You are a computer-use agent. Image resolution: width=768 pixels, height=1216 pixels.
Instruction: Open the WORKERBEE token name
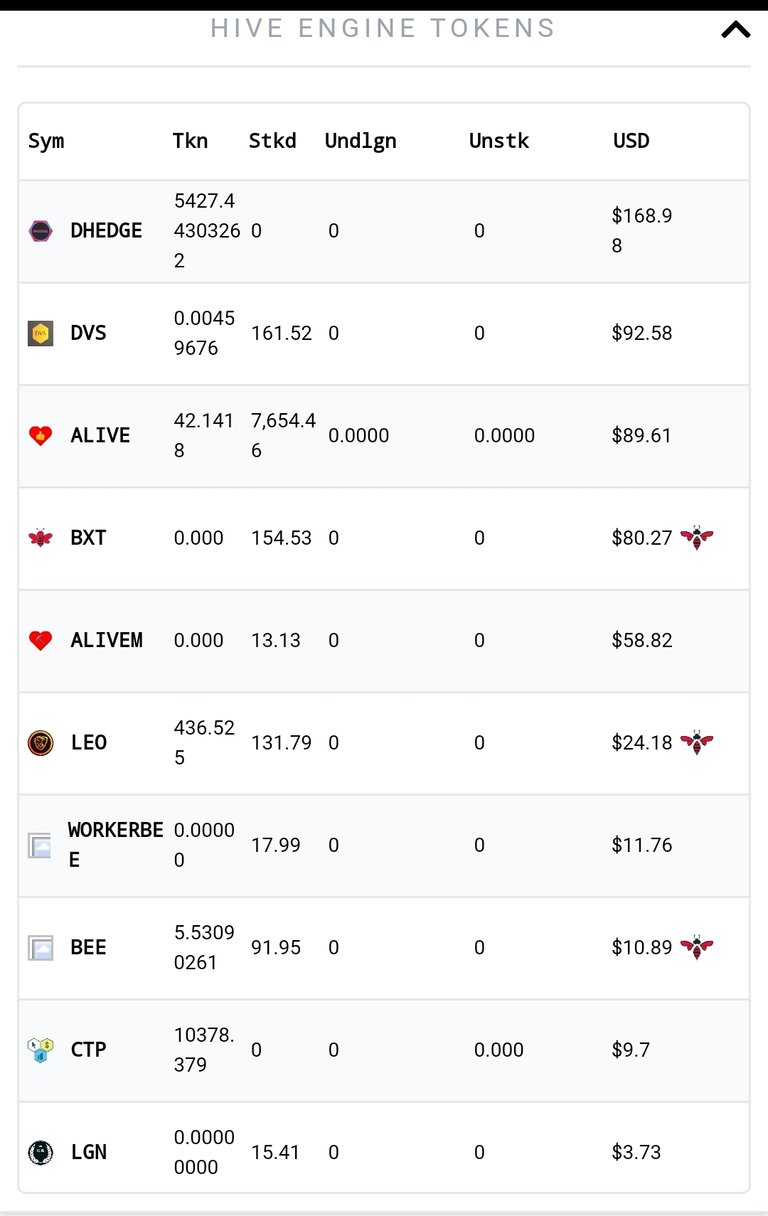pos(115,845)
